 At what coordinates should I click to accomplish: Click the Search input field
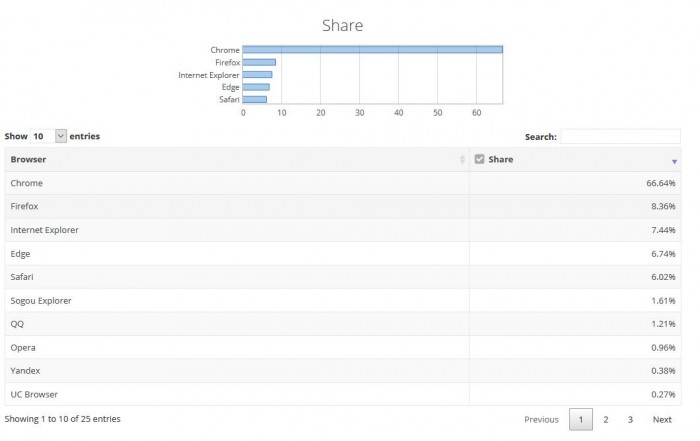(x=620, y=136)
